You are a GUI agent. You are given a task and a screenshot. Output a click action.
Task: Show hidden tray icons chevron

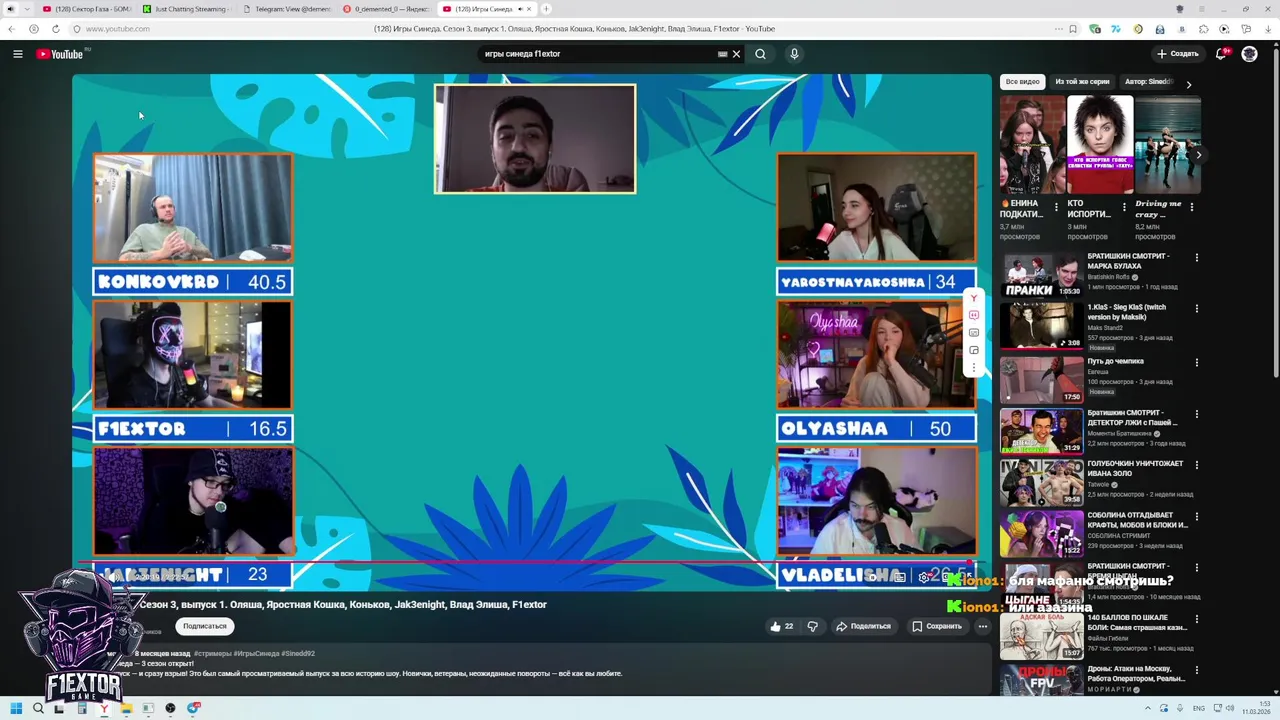pos(1147,708)
